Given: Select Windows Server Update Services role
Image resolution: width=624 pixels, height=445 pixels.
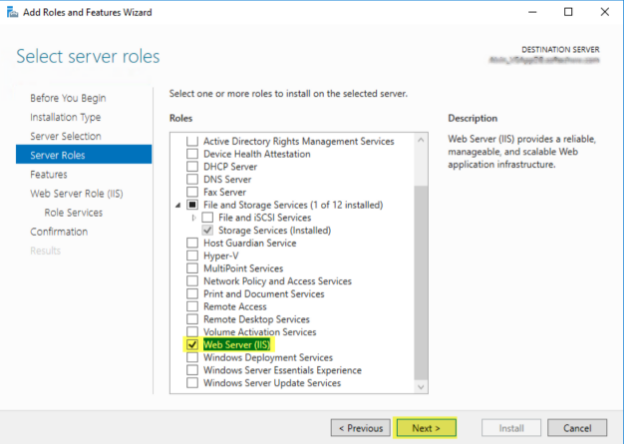Looking at the screenshot, I should pyautogui.click(x=192, y=383).
